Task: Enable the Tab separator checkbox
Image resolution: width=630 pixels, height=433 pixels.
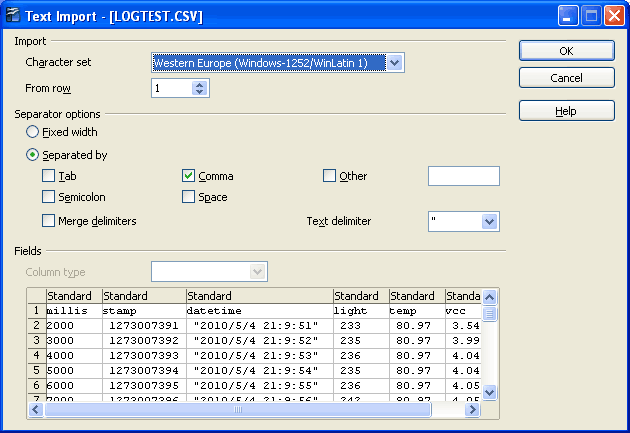Action: coord(49,176)
